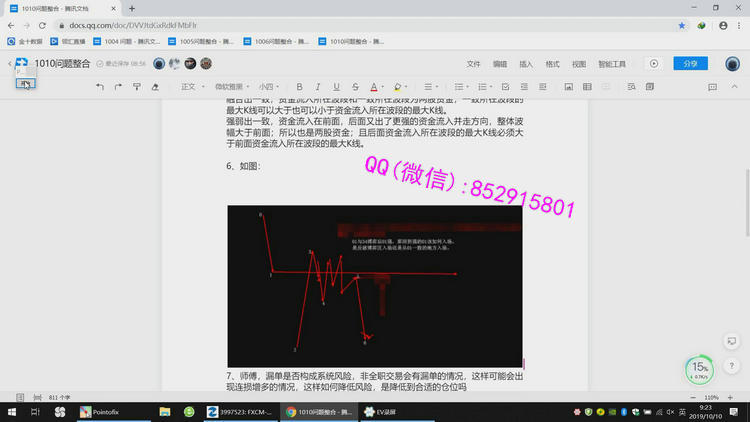Click the undo arrow in the toolbar
Screen dimensions: 750x422
click(x=100, y=87)
